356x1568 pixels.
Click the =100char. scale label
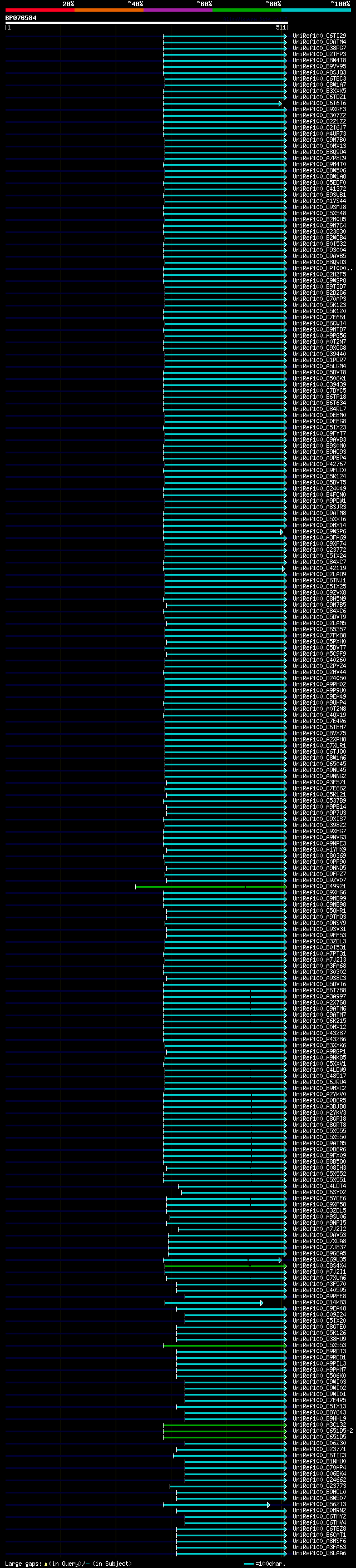[270, 1563]
